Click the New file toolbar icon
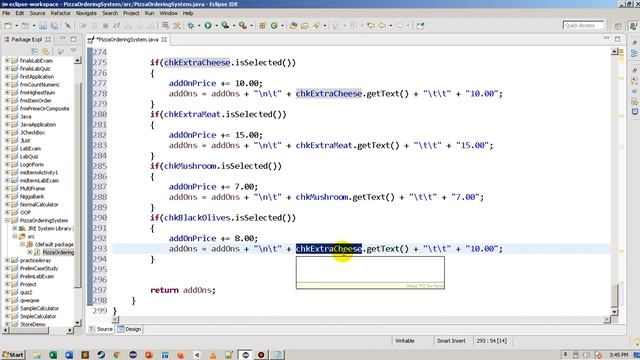Image resolution: width=640 pixels, height=360 pixels. pos(8,26)
